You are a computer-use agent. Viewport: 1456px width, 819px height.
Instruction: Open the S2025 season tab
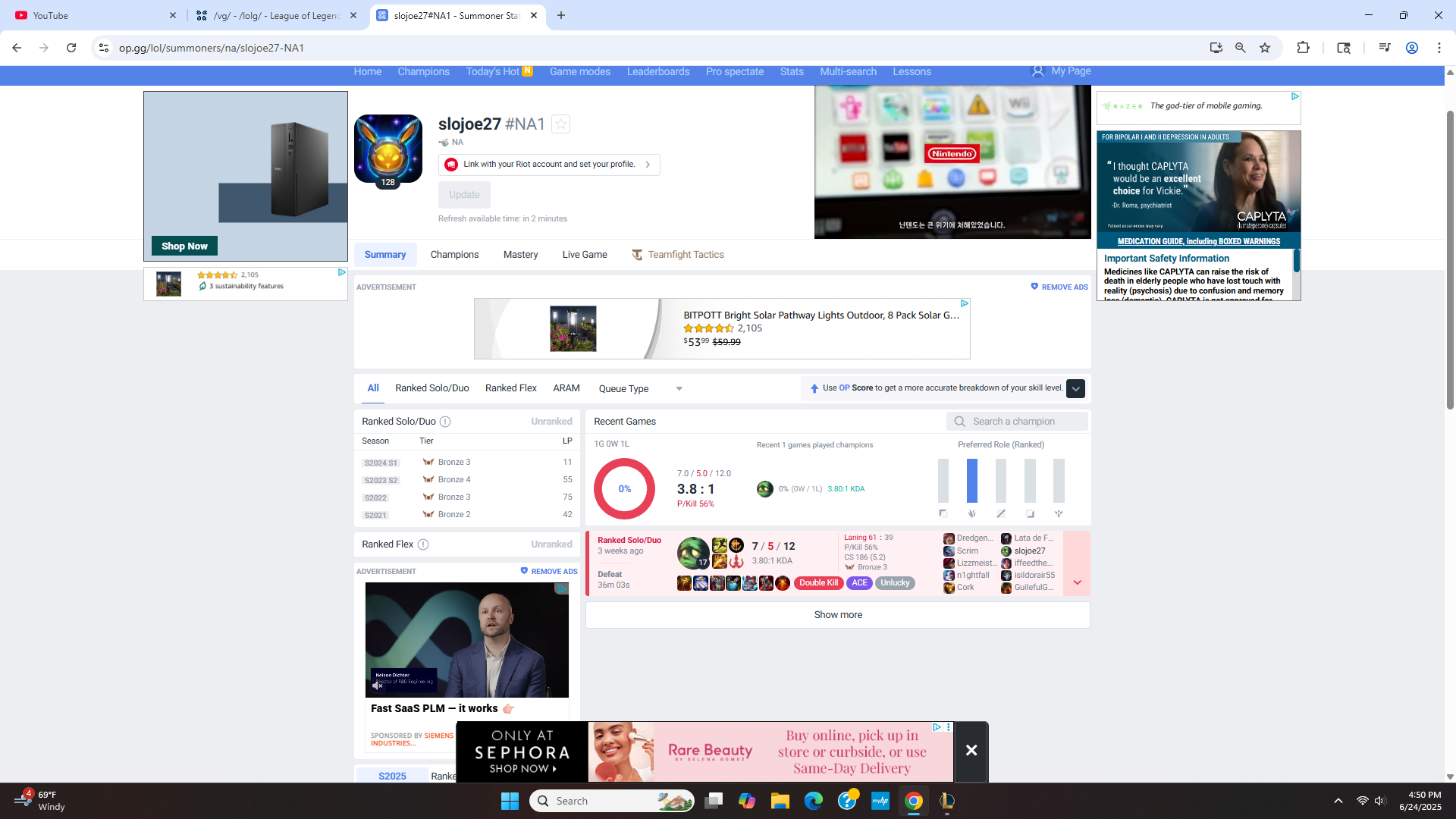click(x=392, y=776)
